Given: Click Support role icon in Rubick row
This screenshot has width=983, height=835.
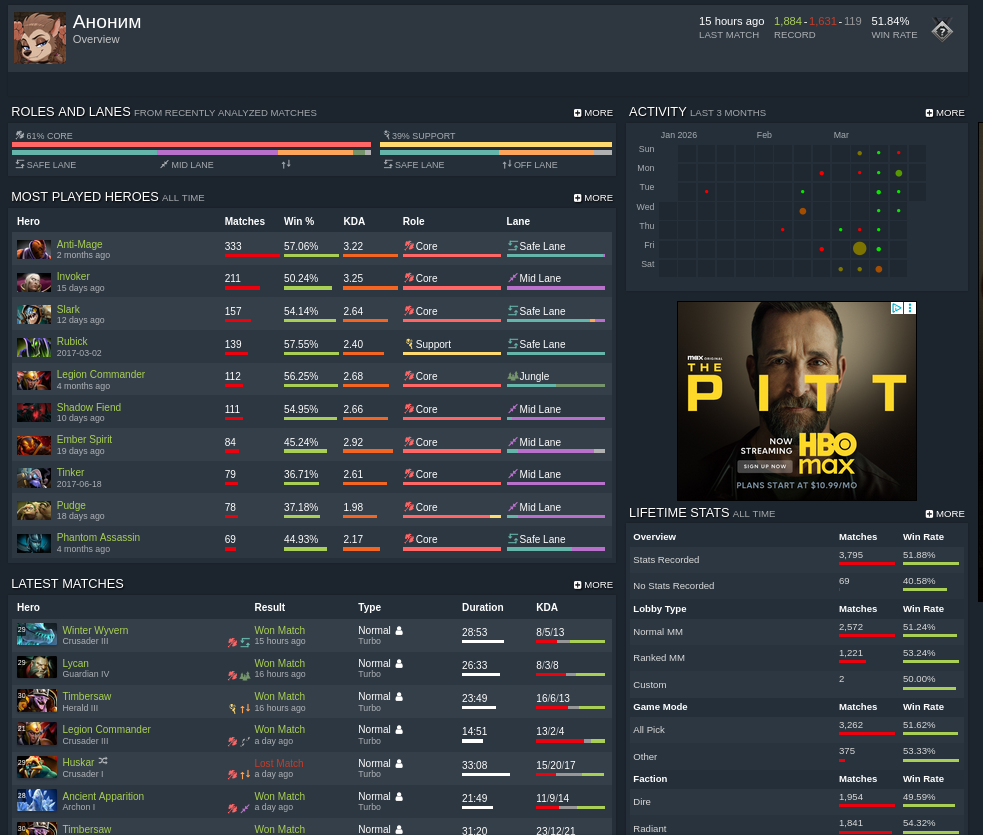Looking at the screenshot, I should (x=409, y=344).
